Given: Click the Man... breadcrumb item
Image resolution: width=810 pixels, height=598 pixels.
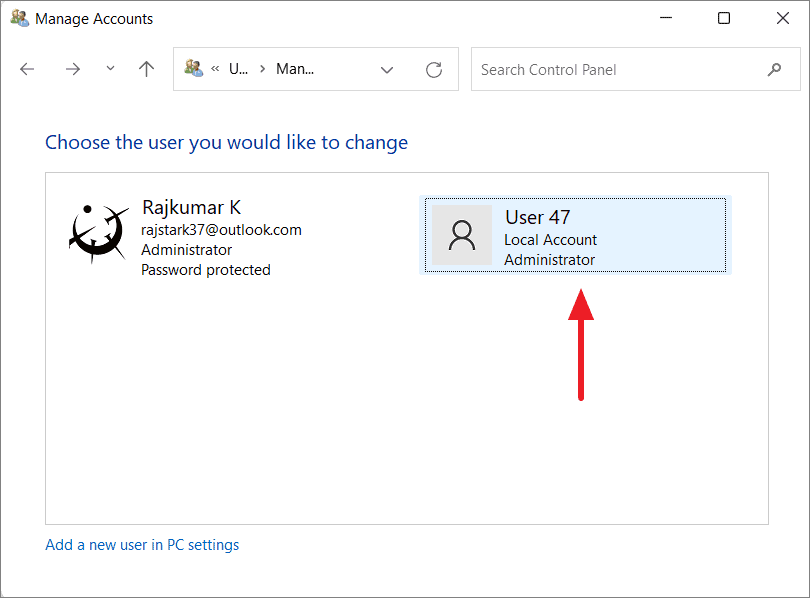Looking at the screenshot, I should click(x=295, y=69).
